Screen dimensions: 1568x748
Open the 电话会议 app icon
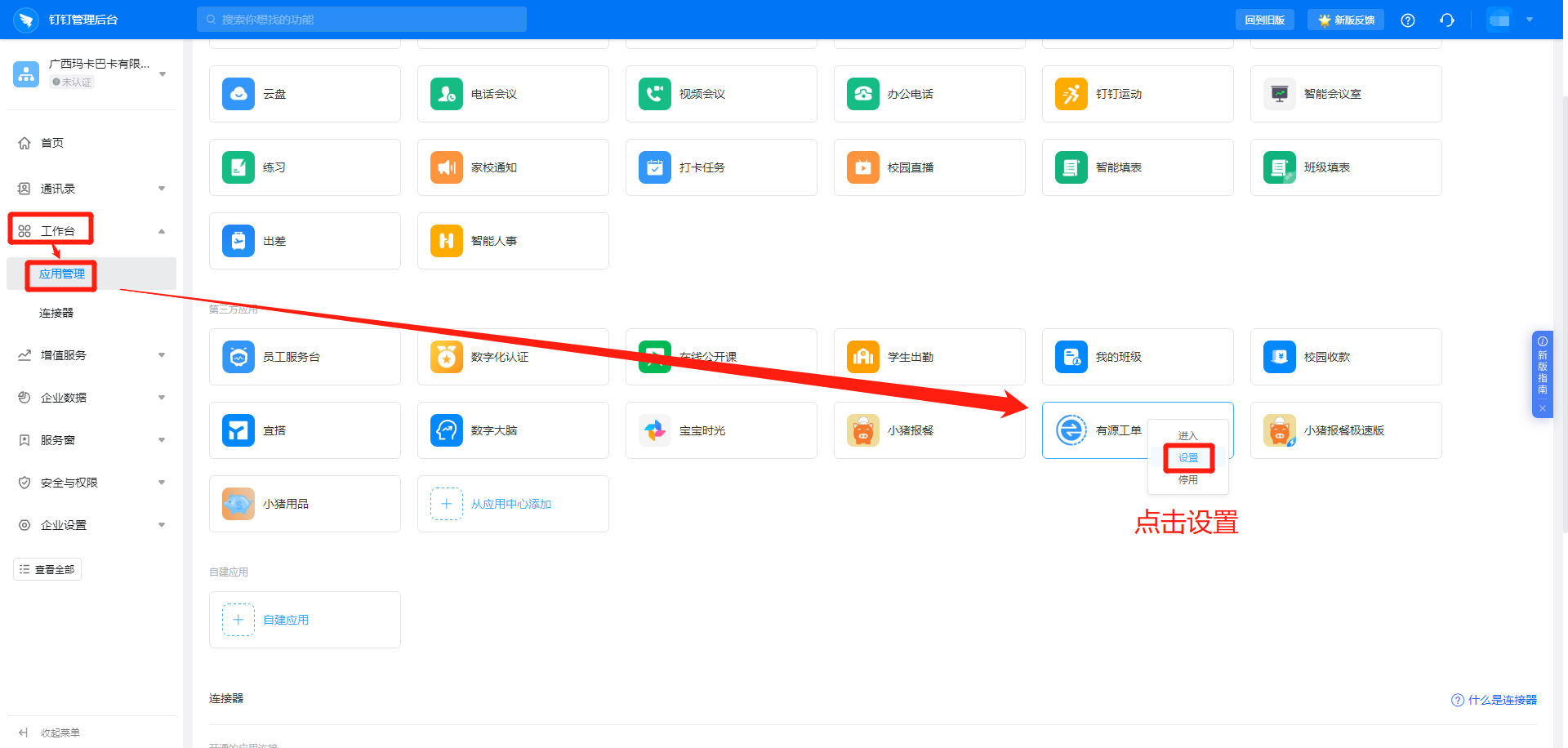447,94
